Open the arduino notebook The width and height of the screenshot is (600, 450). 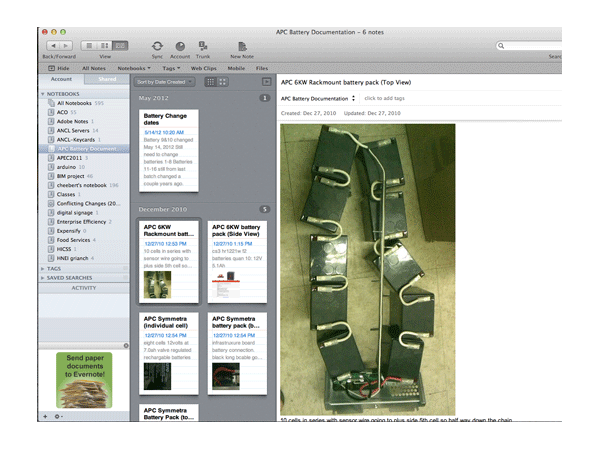pyautogui.click(x=84, y=167)
